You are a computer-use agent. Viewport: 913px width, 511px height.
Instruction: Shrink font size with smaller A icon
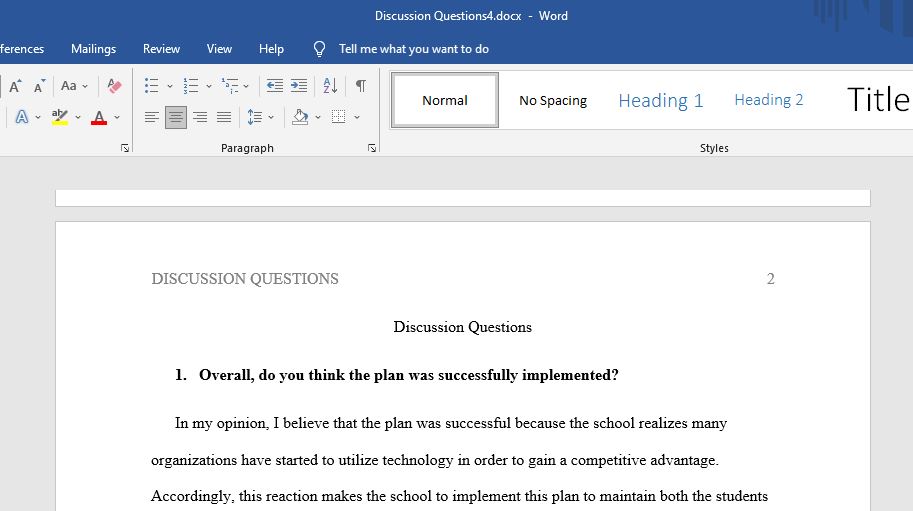39,86
